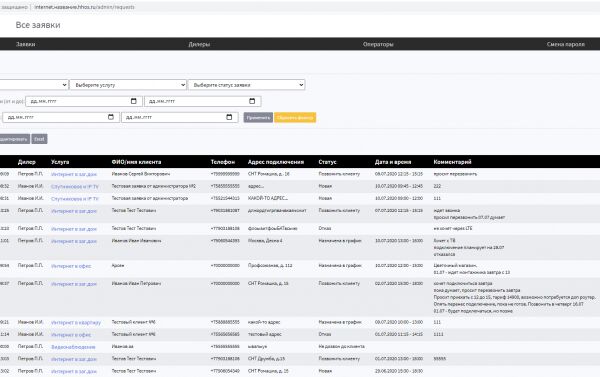600x377 pixels.
Task: Expand the unlabeled dropdown before 'Выберите услугу'
Action: (34, 85)
